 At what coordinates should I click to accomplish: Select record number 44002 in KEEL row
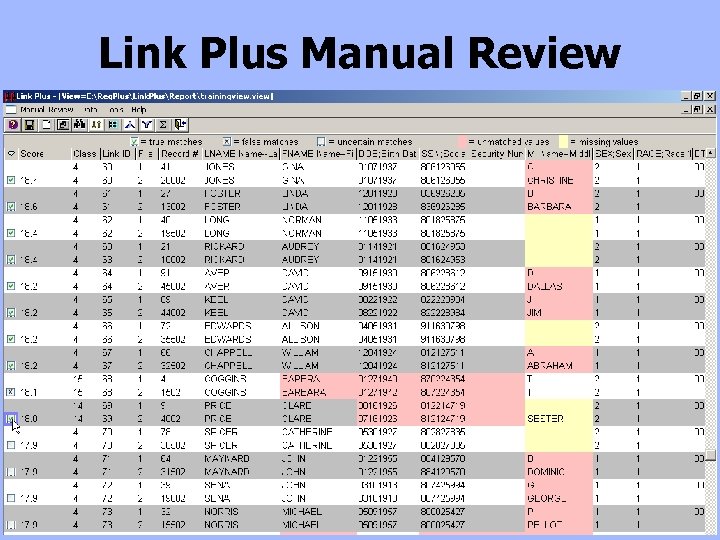(173, 313)
